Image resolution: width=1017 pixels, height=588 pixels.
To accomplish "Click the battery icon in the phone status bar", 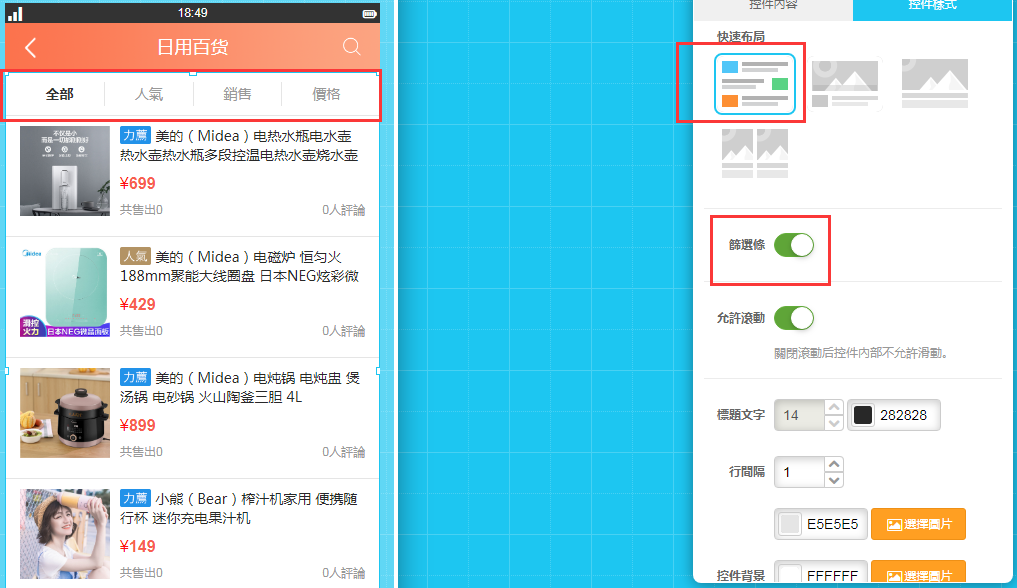I will click(370, 13).
